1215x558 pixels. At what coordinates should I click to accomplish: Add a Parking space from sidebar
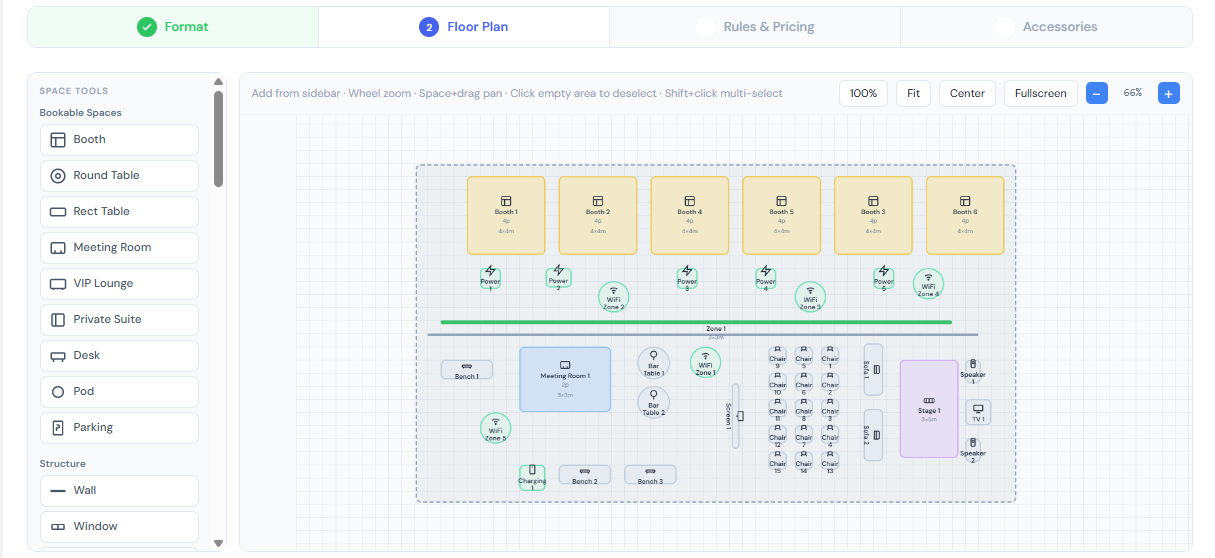click(119, 428)
